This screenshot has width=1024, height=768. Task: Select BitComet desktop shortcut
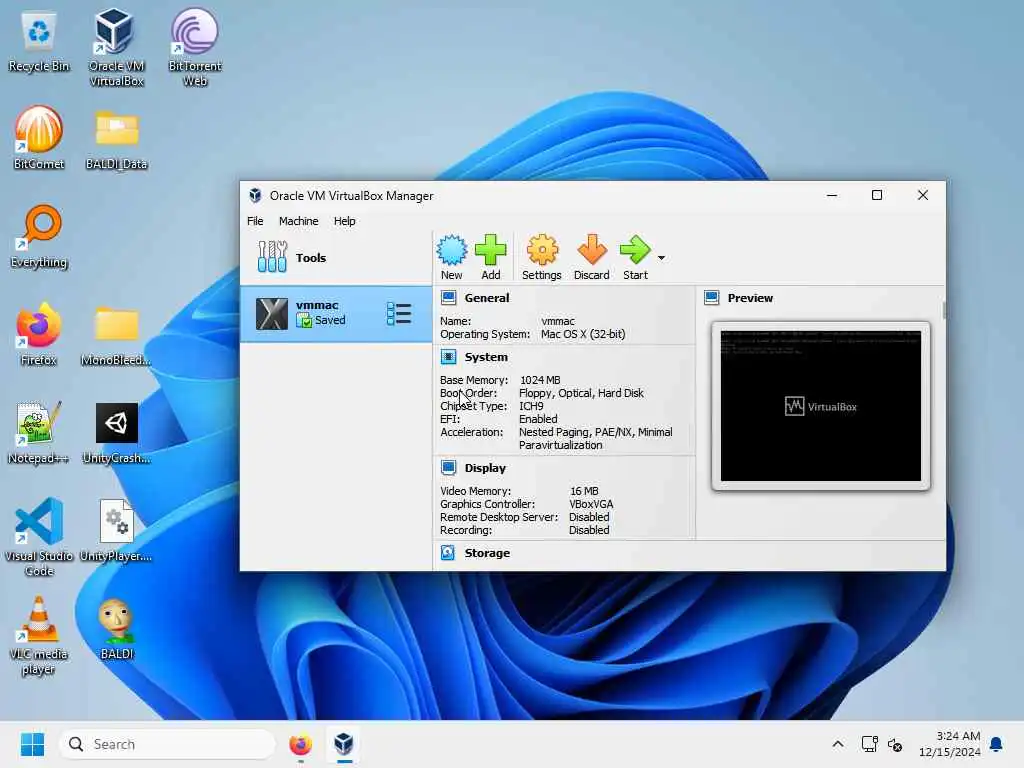pyautogui.click(x=39, y=138)
